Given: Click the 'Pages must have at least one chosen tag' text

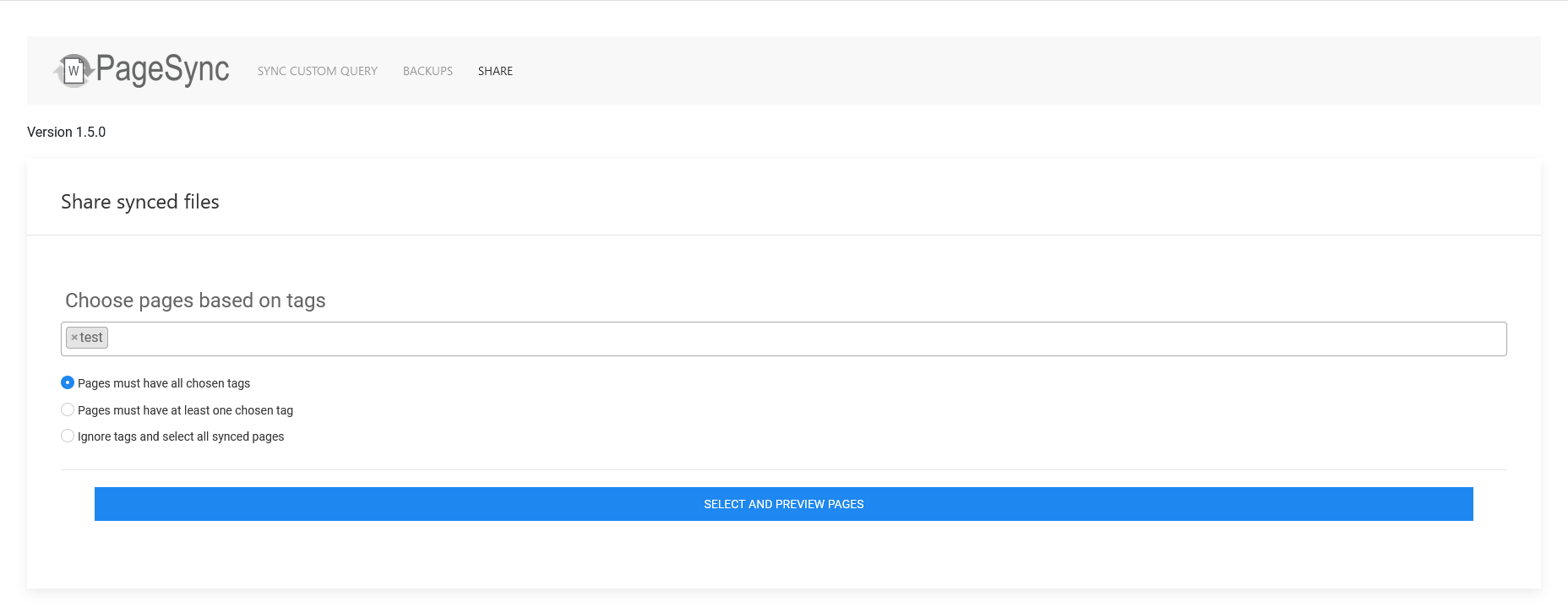Looking at the screenshot, I should 185,410.
